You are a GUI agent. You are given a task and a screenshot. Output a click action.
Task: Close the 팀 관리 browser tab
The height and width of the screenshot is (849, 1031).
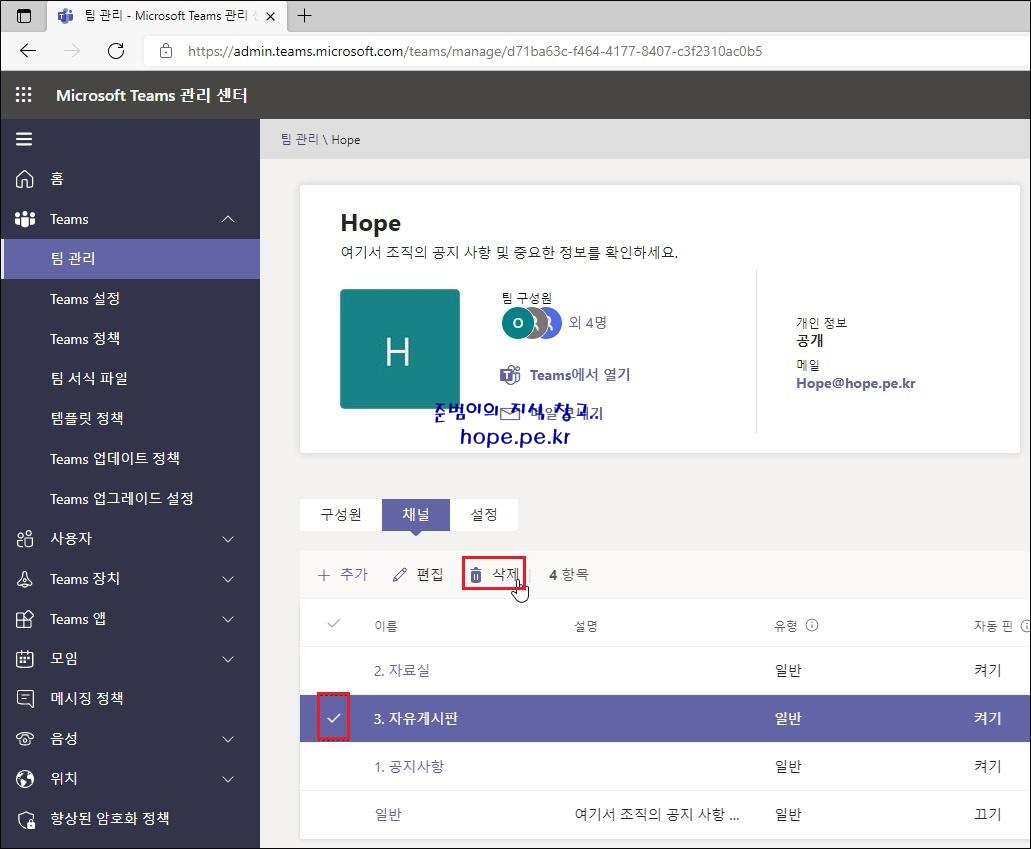270,16
